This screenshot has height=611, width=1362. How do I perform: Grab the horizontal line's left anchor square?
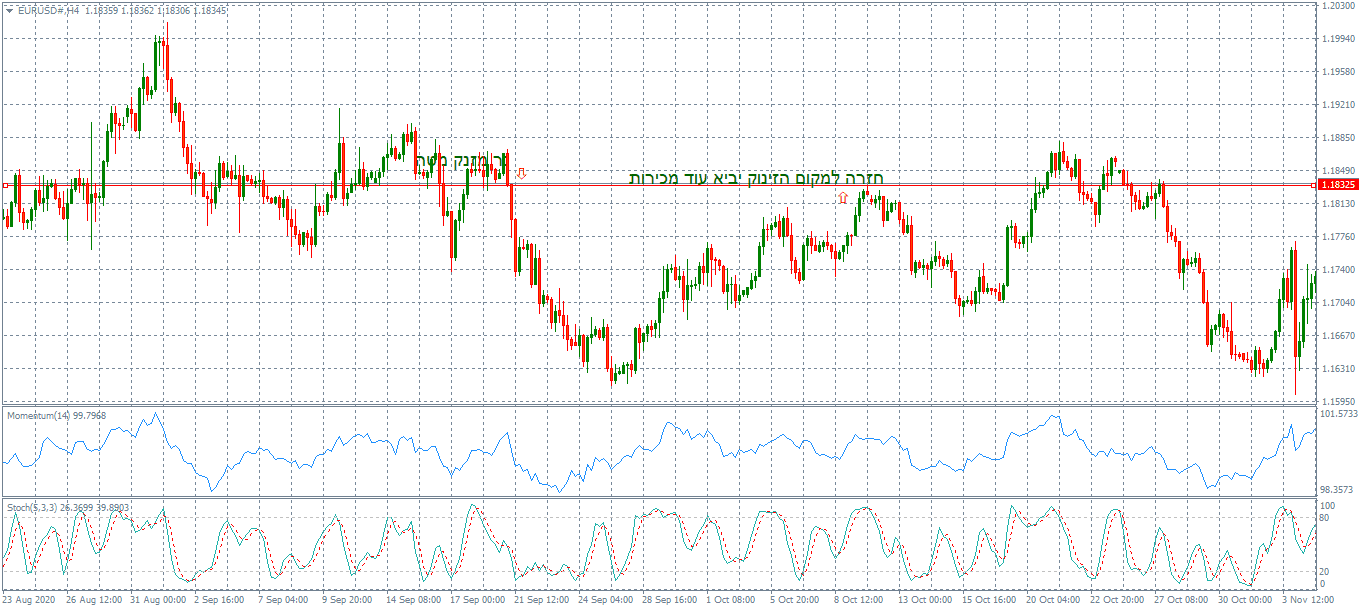coord(5,185)
